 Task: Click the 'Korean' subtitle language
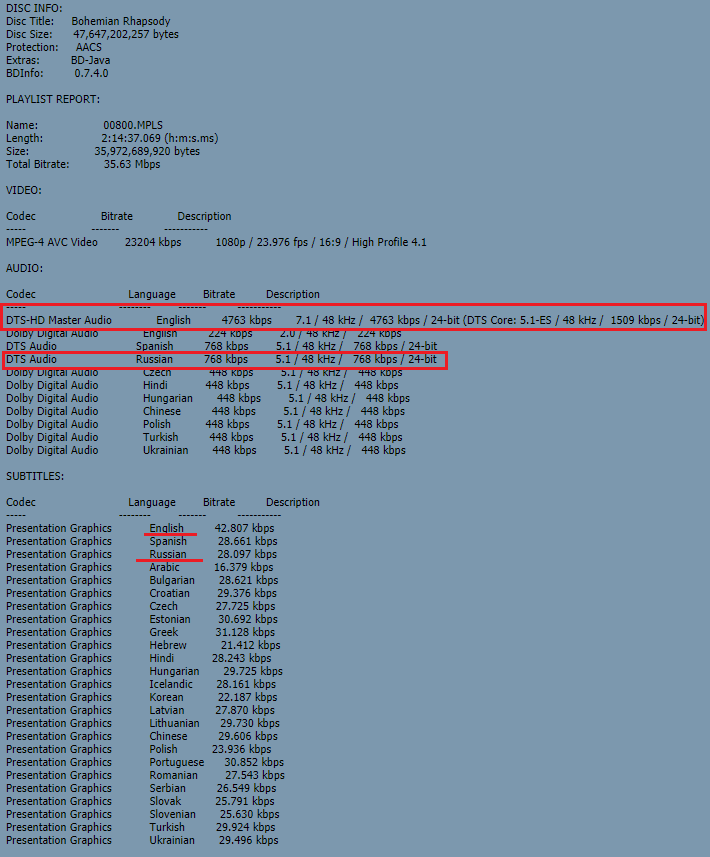(x=166, y=697)
